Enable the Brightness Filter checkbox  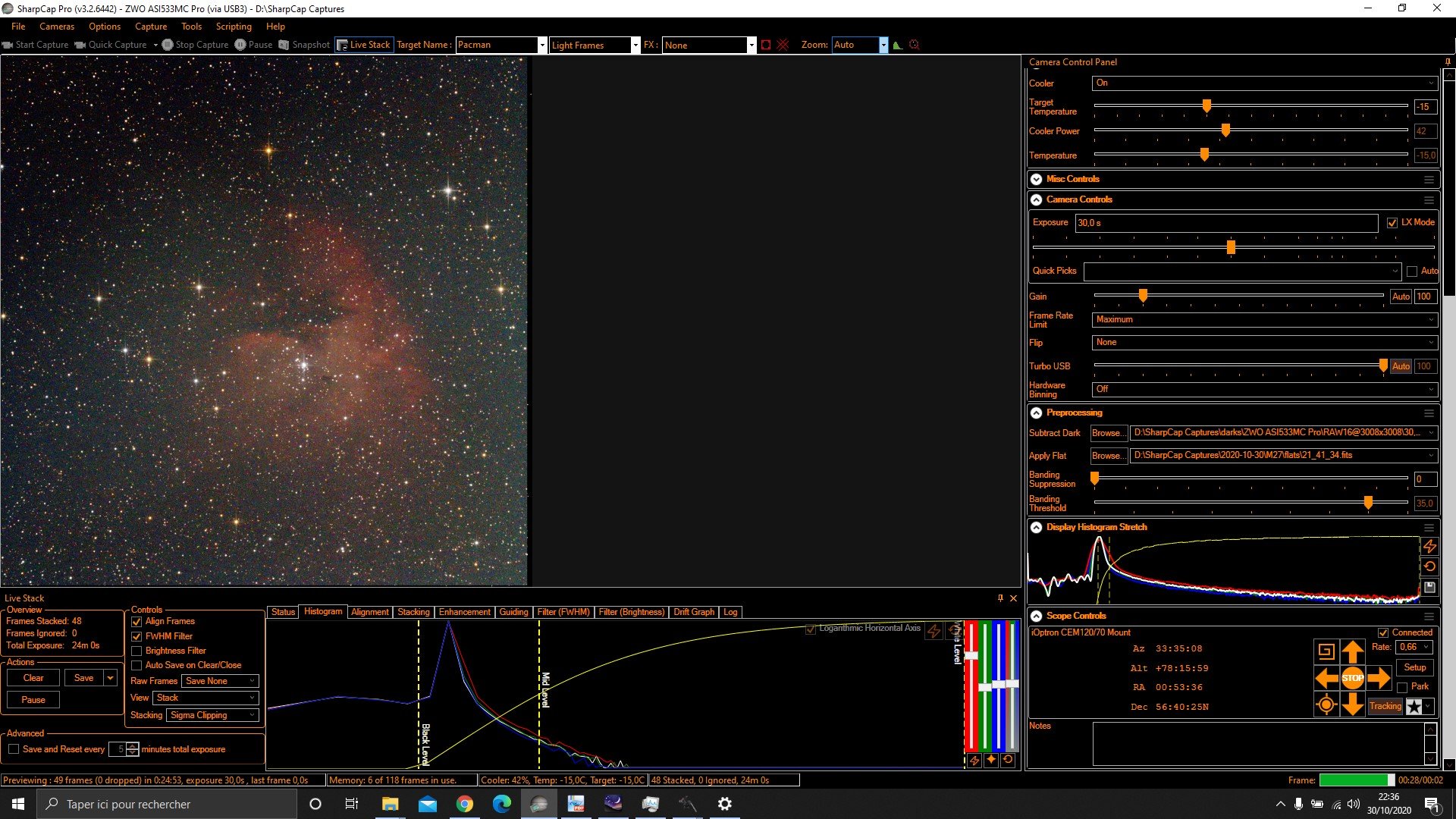136,651
